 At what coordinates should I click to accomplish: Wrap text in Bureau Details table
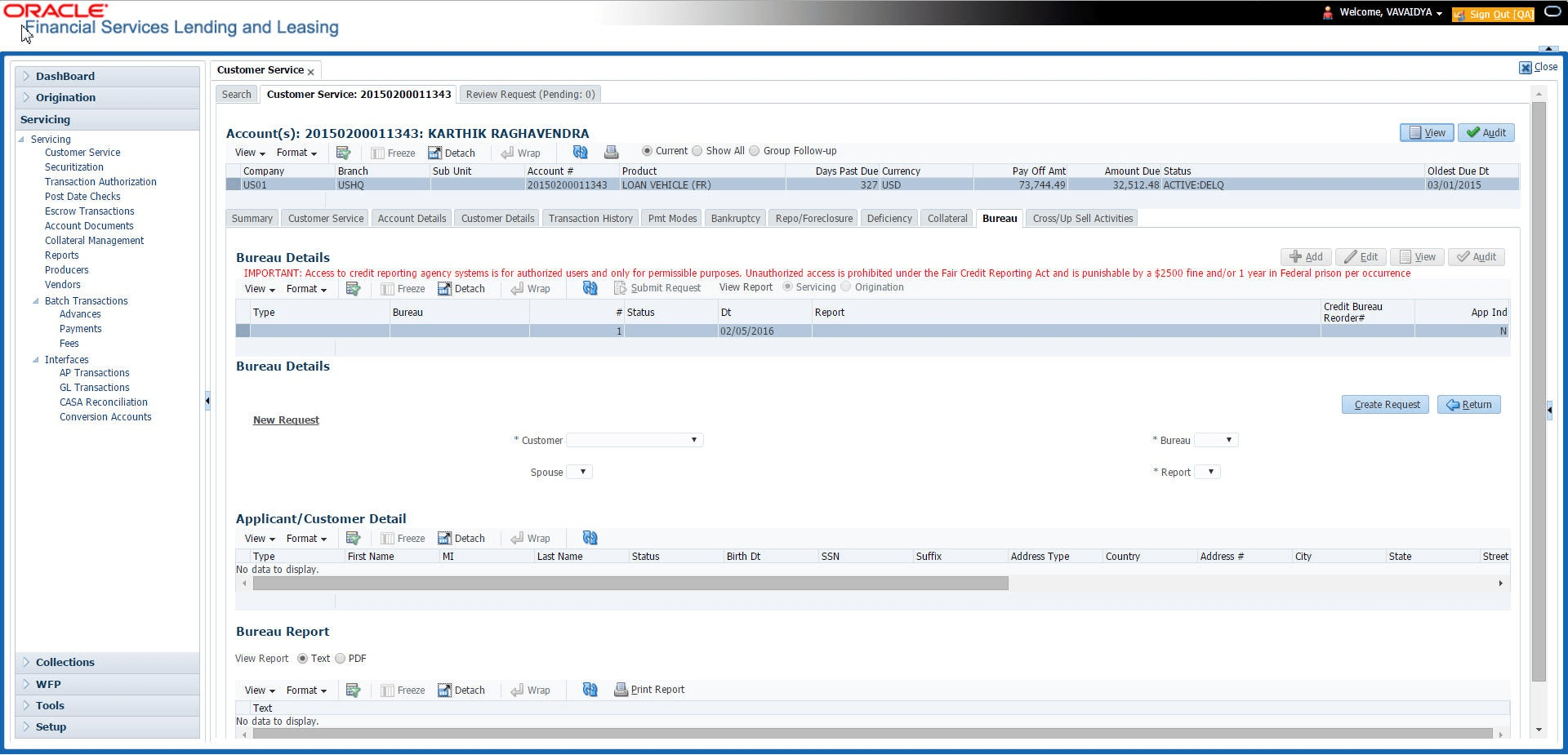coord(530,288)
